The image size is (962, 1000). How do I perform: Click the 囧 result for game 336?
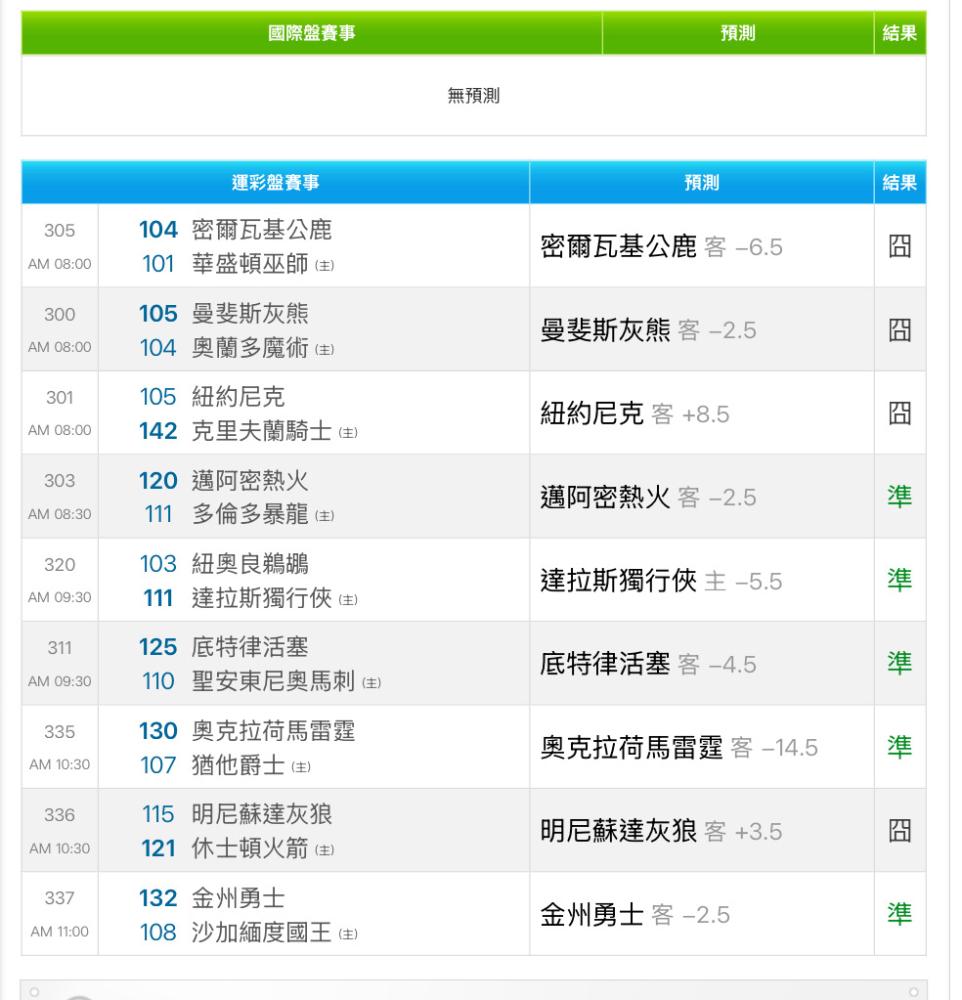pyautogui.click(x=899, y=830)
